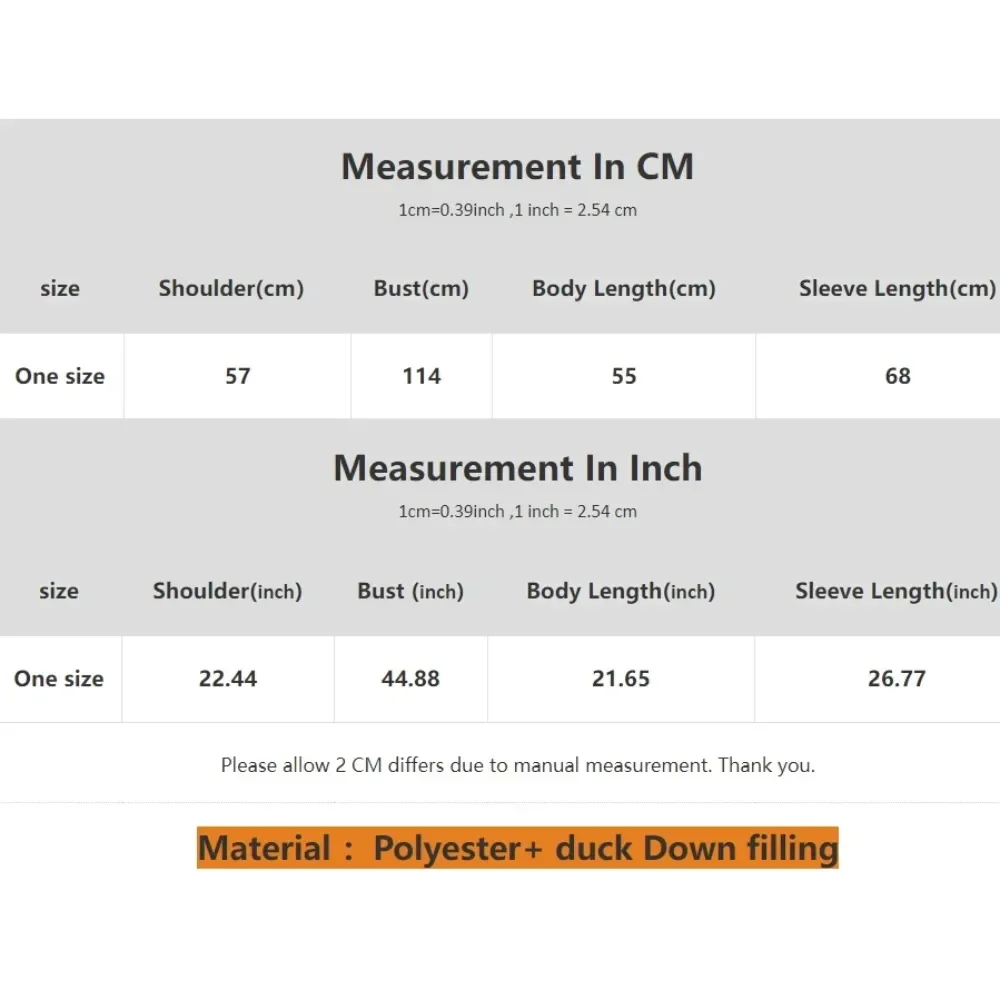Click the sleeve length value 68 cell
Viewport: 1000px width, 1000px height.
(x=898, y=376)
